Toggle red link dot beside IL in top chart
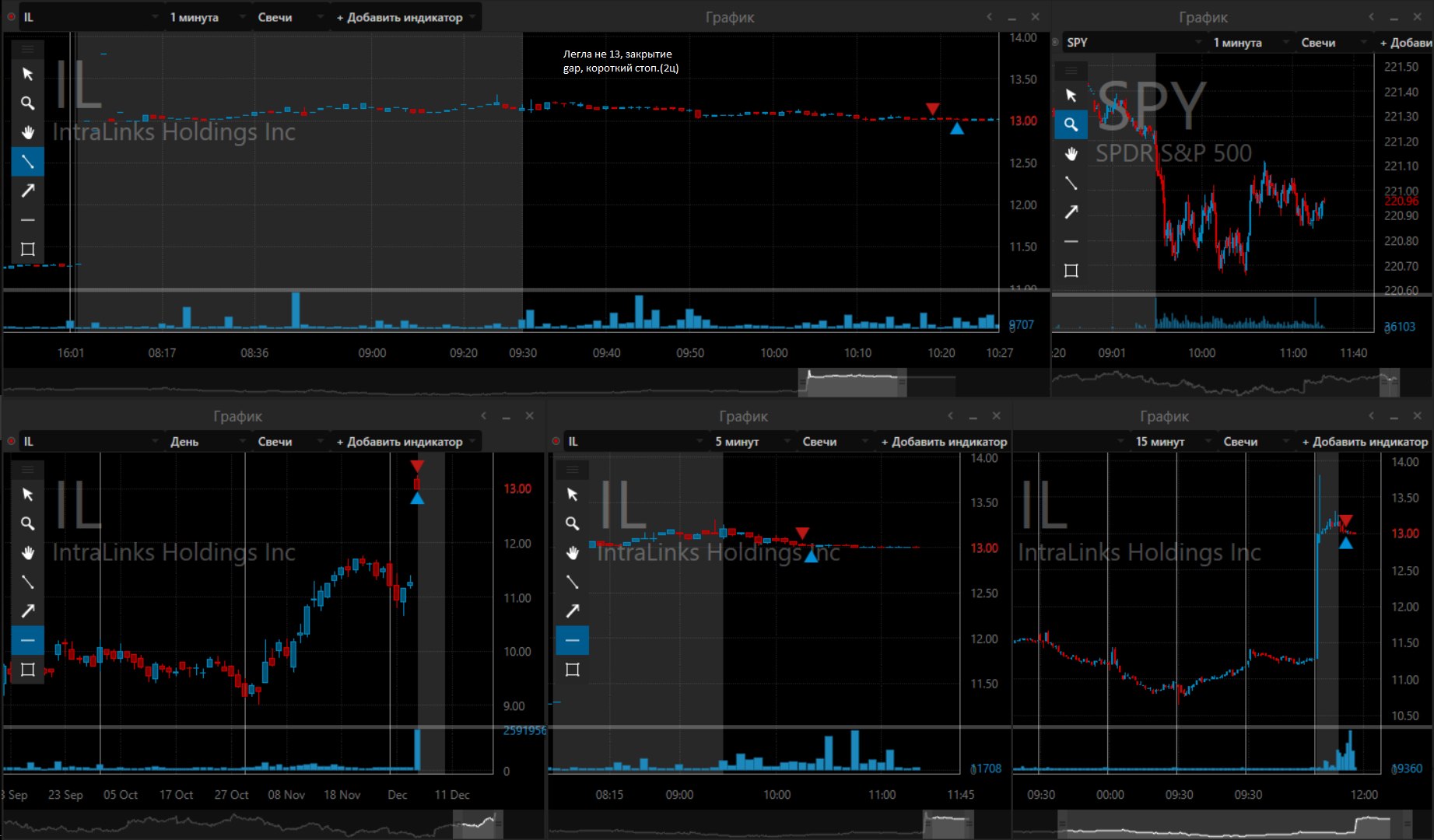 pos(11,16)
